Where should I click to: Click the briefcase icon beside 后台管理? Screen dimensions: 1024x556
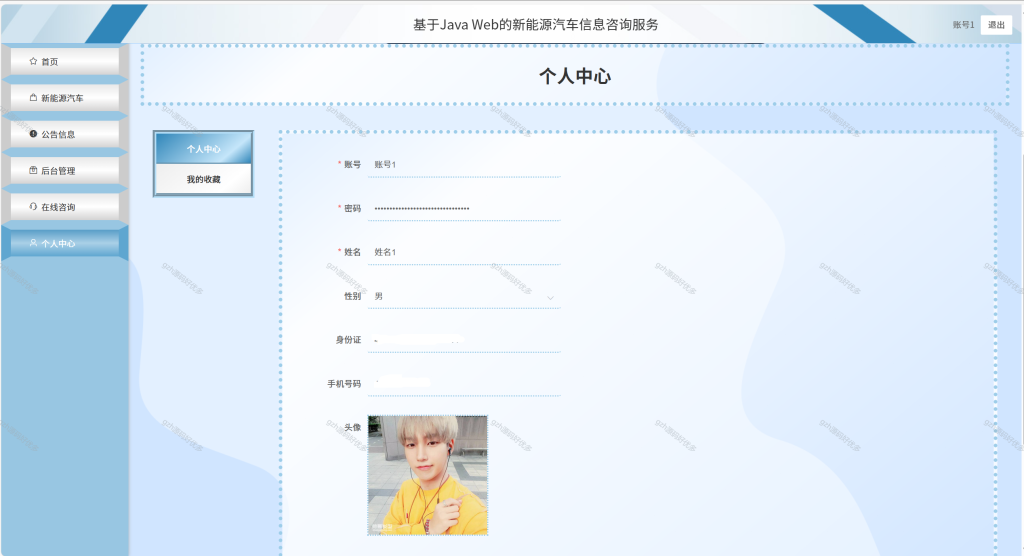point(33,170)
